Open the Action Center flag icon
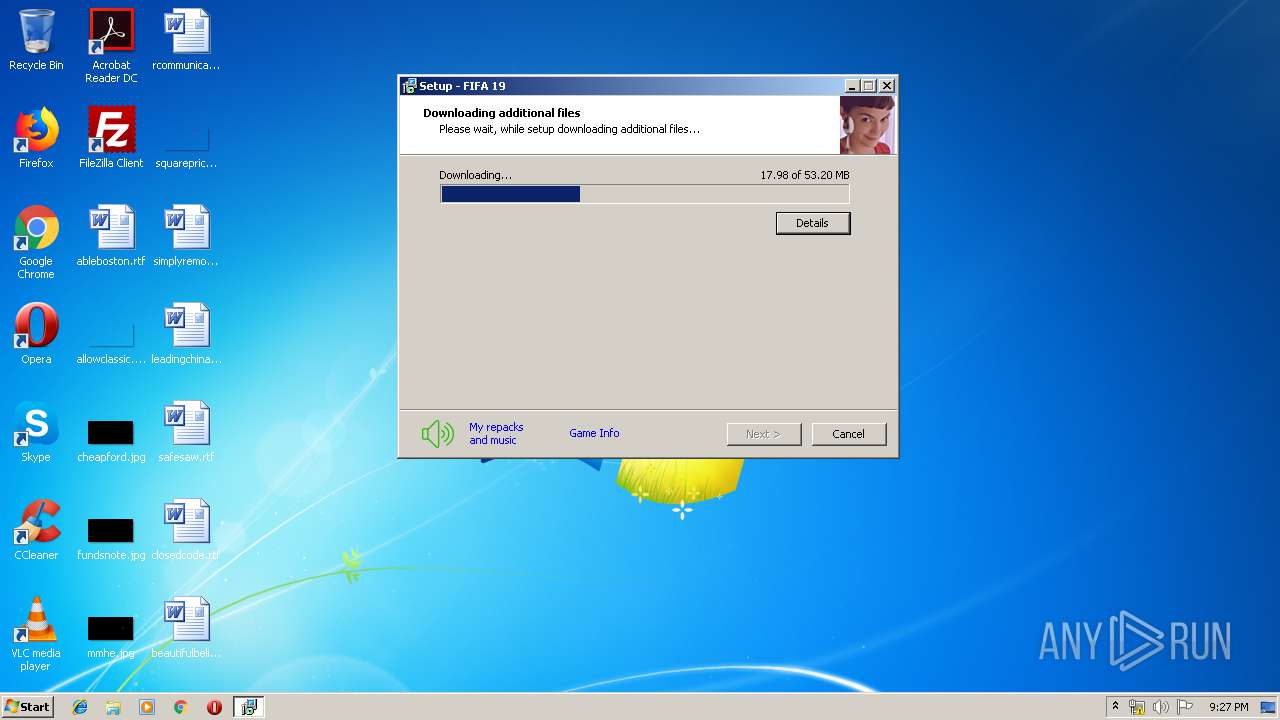 pyautogui.click(x=1184, y=707)
